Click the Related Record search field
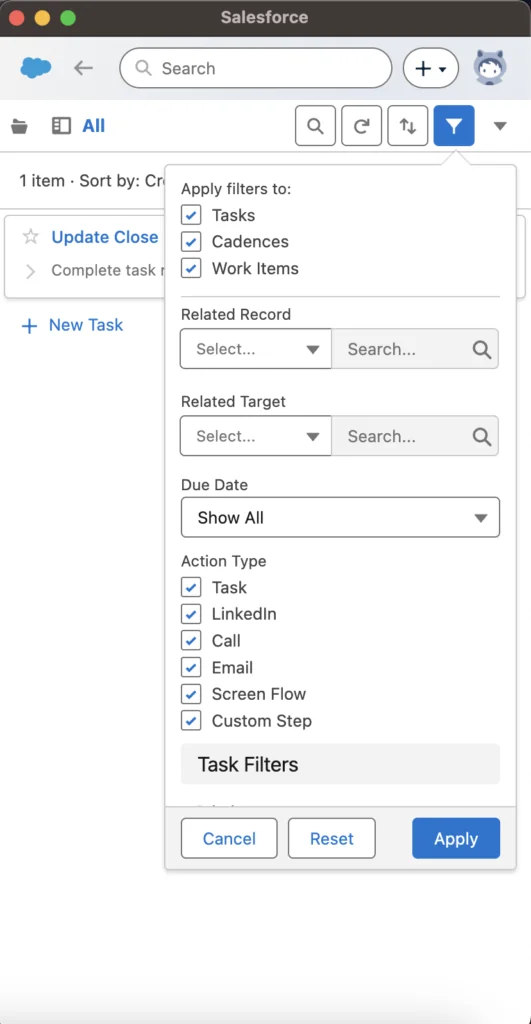 tap(415, 349)
